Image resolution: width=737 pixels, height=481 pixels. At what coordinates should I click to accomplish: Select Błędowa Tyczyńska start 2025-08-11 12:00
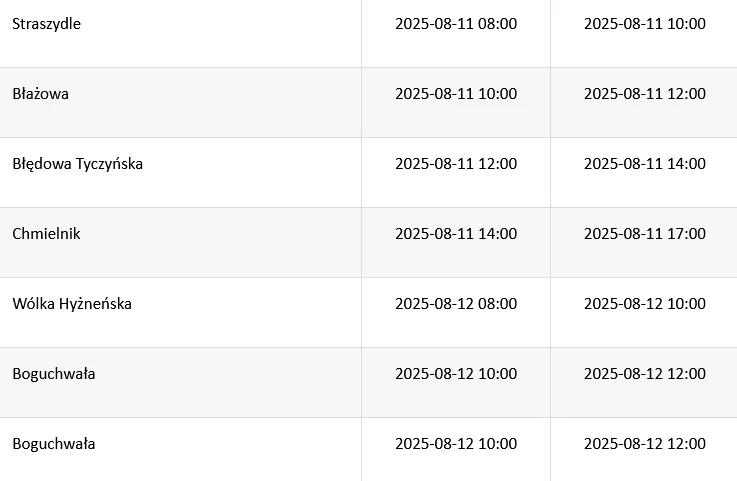456,164
